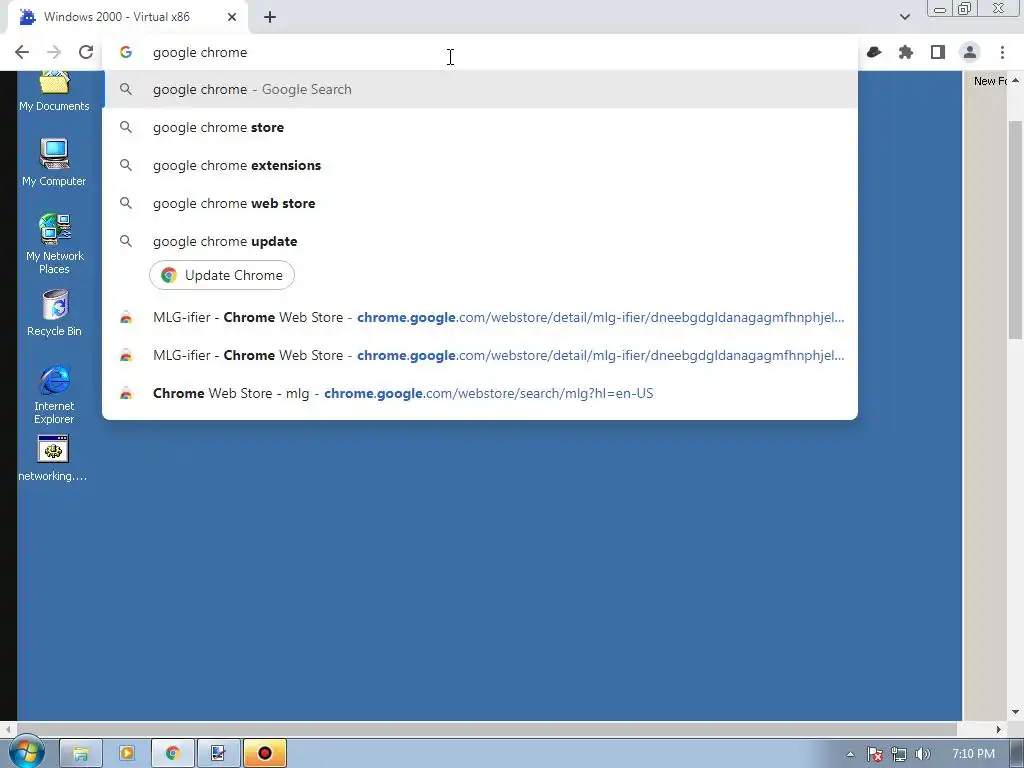The height and width of the screenshot is (768, 1024).
Task: Click the google chrome address bar field
Action: click(x=480, y=52)
